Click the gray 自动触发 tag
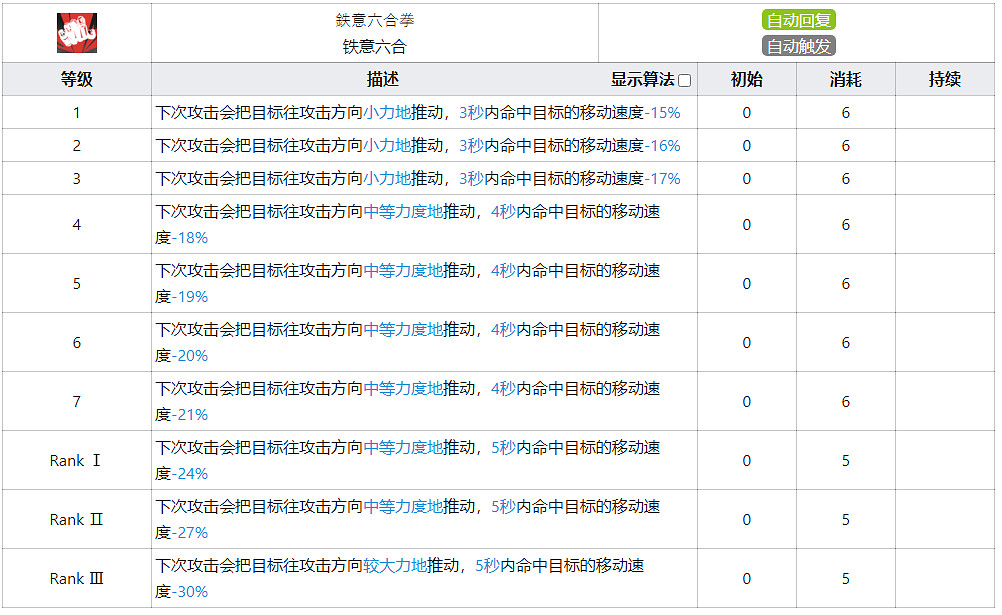 pyautogui.click(x=798, y=46)
